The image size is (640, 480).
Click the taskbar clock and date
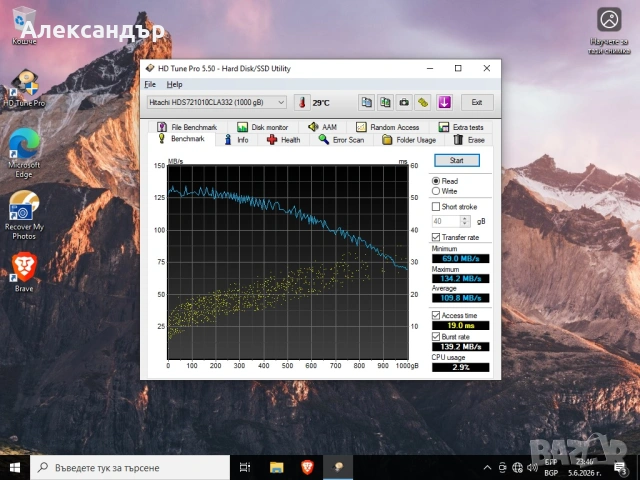tap(584, 467)
